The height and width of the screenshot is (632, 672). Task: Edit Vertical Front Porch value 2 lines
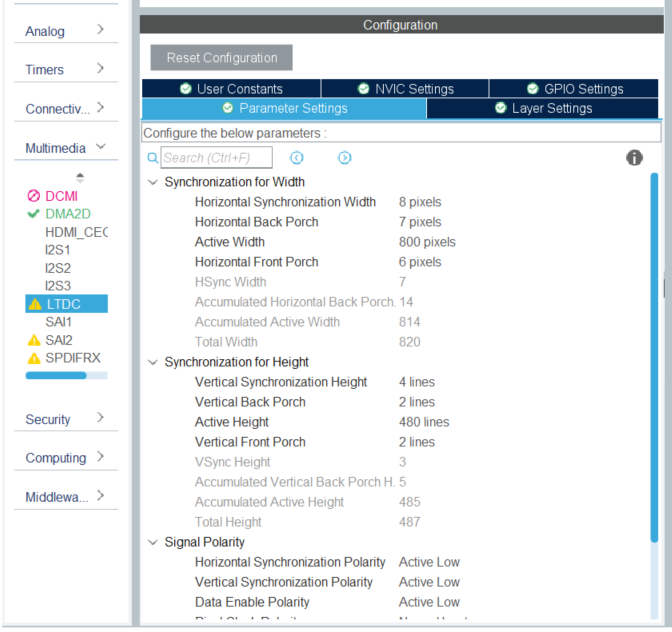pos(417,442)
